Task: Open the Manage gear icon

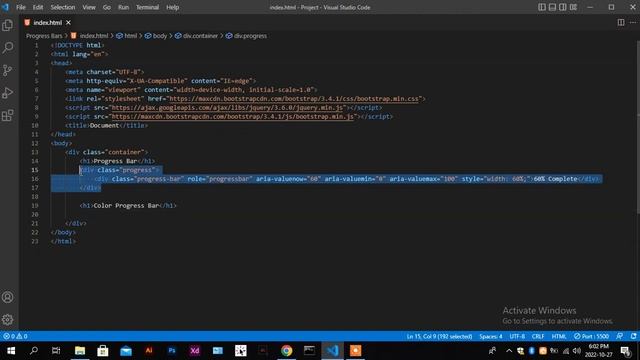Action: click(7, 320)
